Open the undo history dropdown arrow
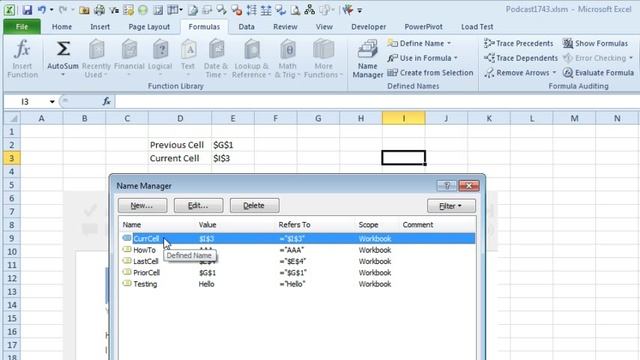Screen dimensions: 640x360 (51, 10)
